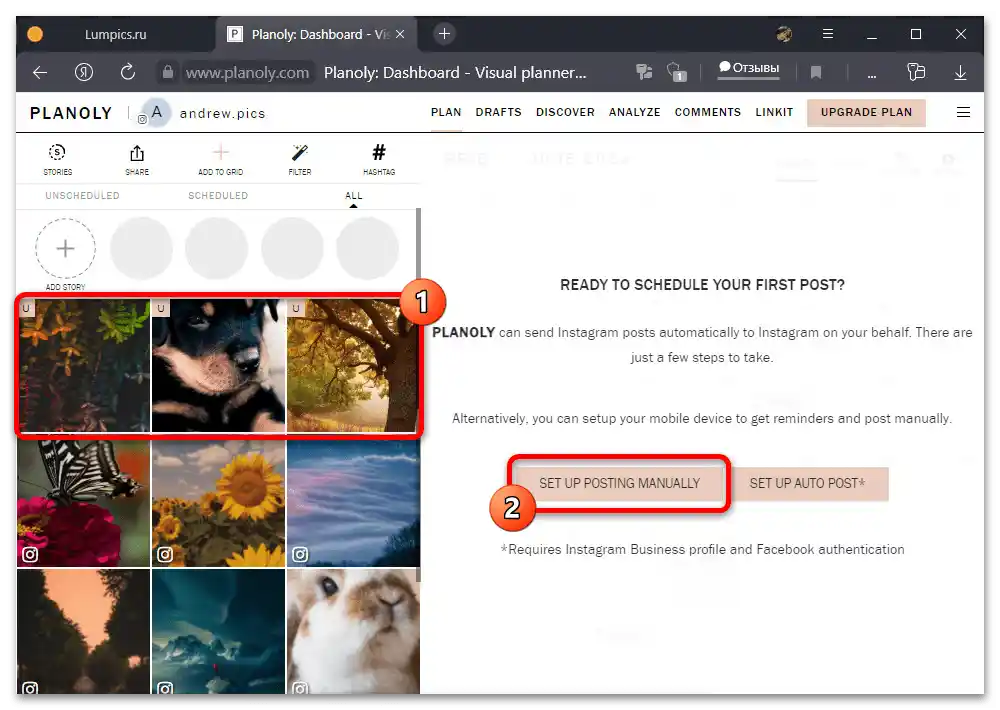1000x710 pixels.
Task: Select the puppy unscheduled photo
Action: tap(218, 366)
